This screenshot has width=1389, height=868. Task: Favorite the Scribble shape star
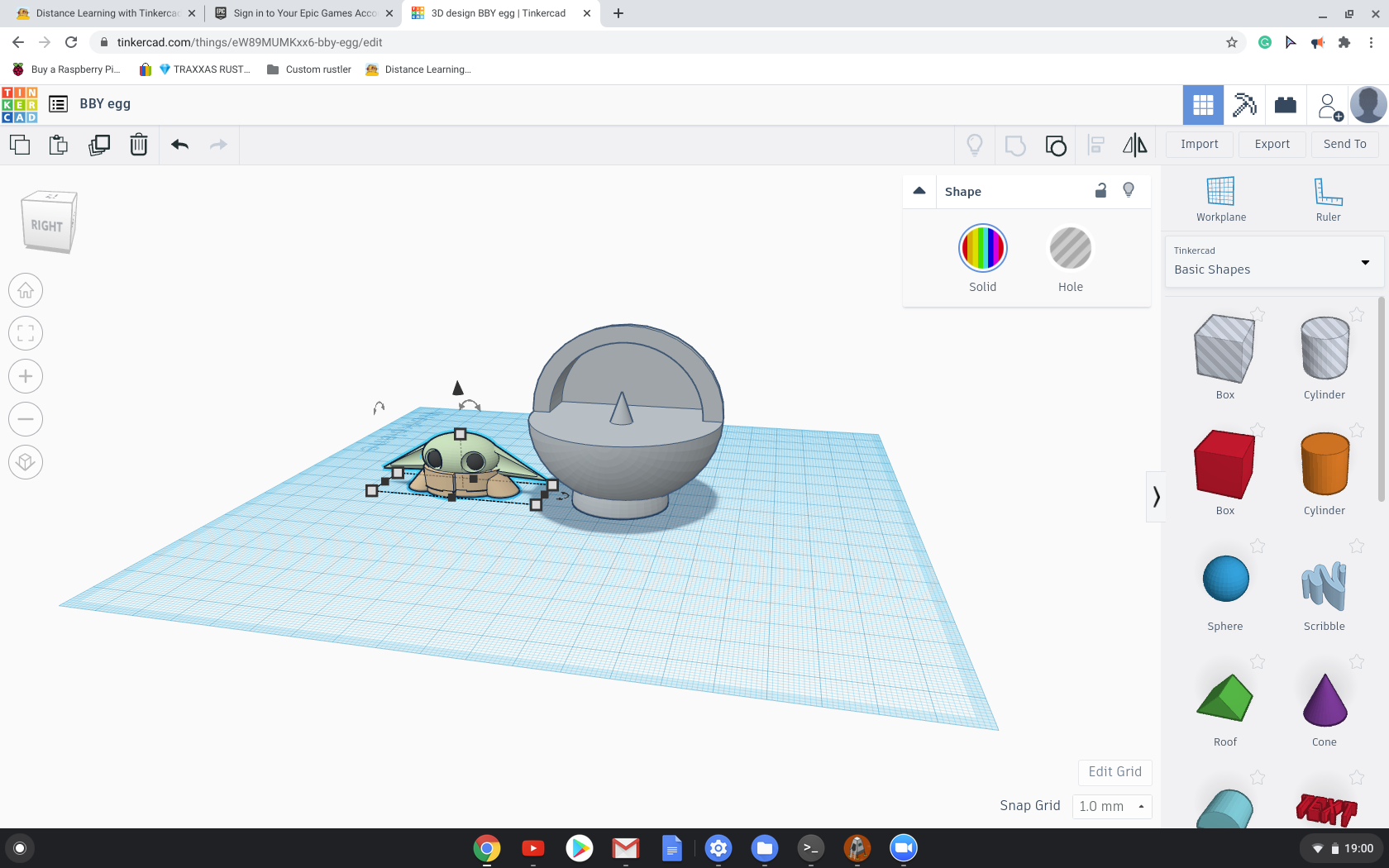tap(1357, 546)
